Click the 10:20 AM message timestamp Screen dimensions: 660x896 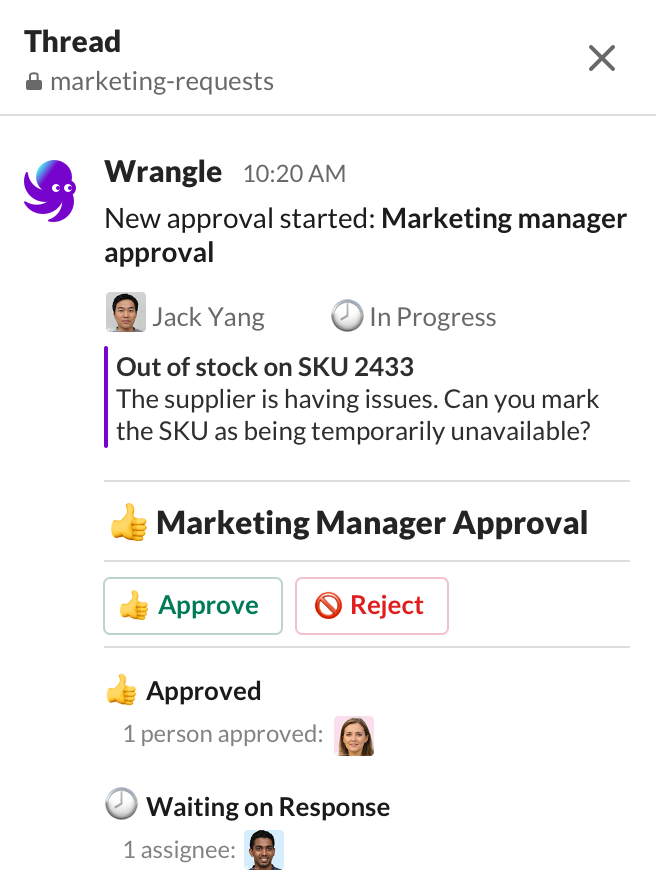[294, 172]
